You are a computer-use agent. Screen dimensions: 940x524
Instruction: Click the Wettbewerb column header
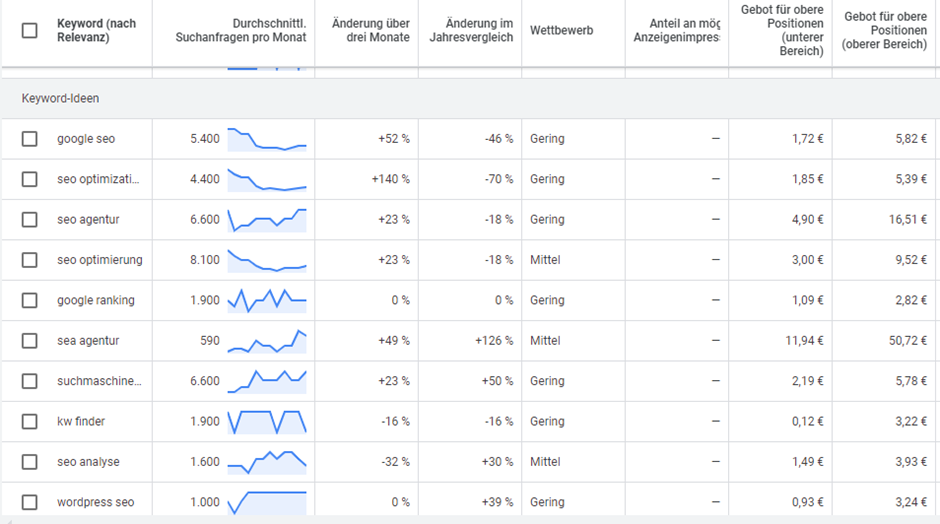(x=561, y=30)
